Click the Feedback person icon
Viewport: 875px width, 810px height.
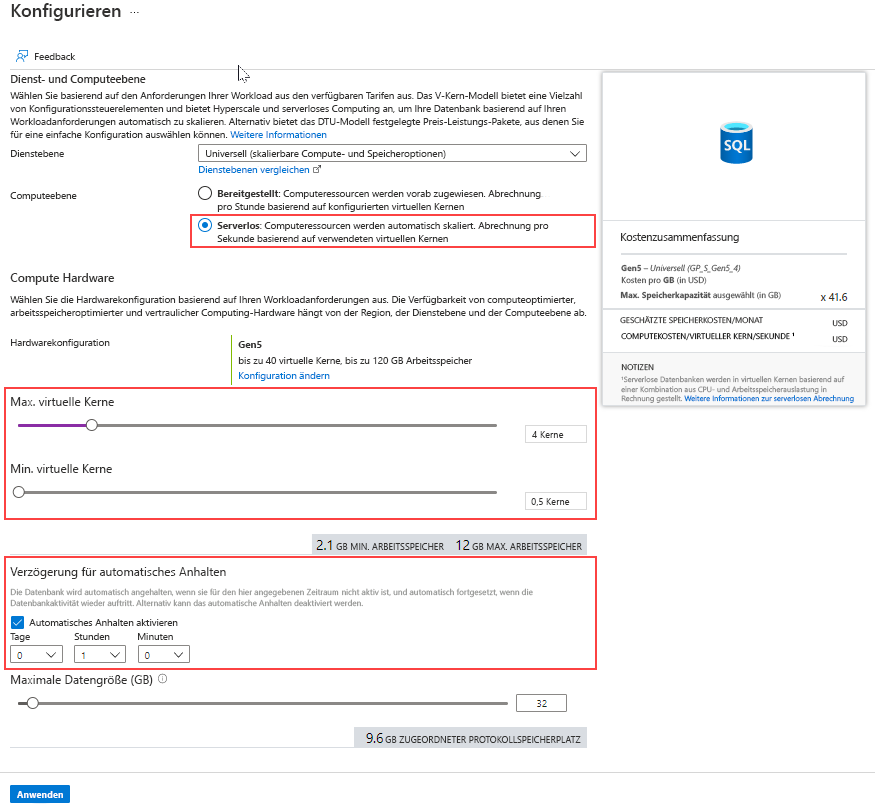22,56
